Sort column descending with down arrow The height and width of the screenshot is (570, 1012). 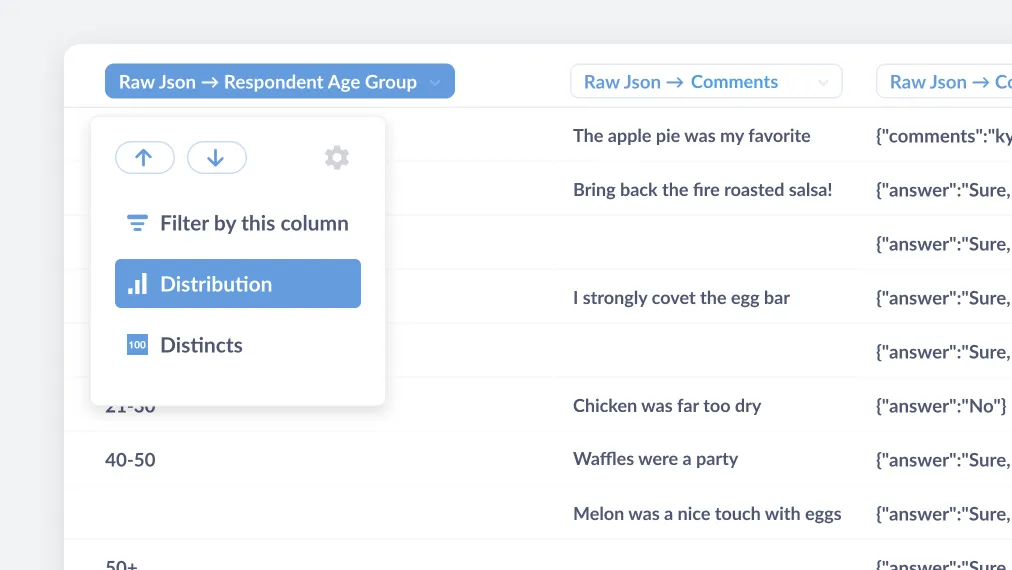point(216,158)
